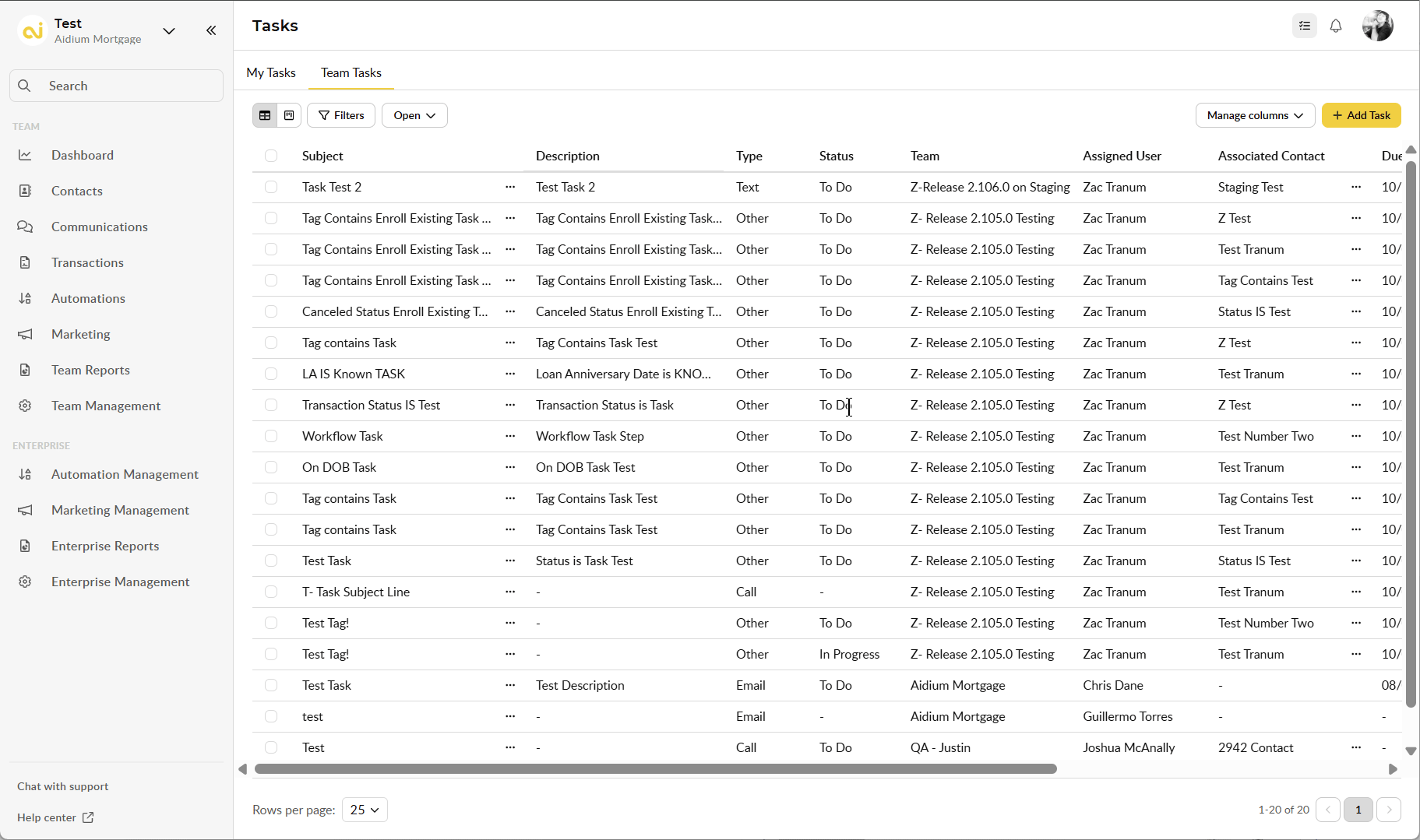Open the Manage columns dropdown
The width and height of the screenshot is (1420, 840).
click(x=1255, y=115)
